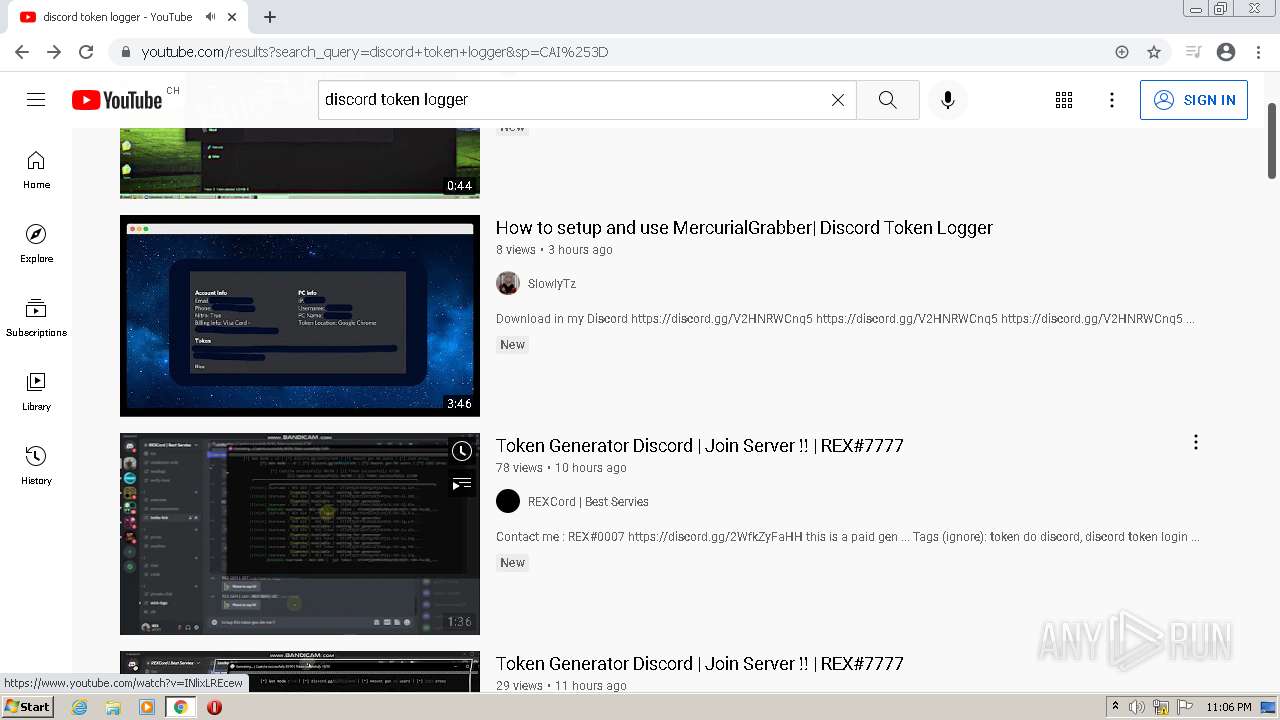Open Library in sidebar
The image size is (1280, 720).
point(36,392)
